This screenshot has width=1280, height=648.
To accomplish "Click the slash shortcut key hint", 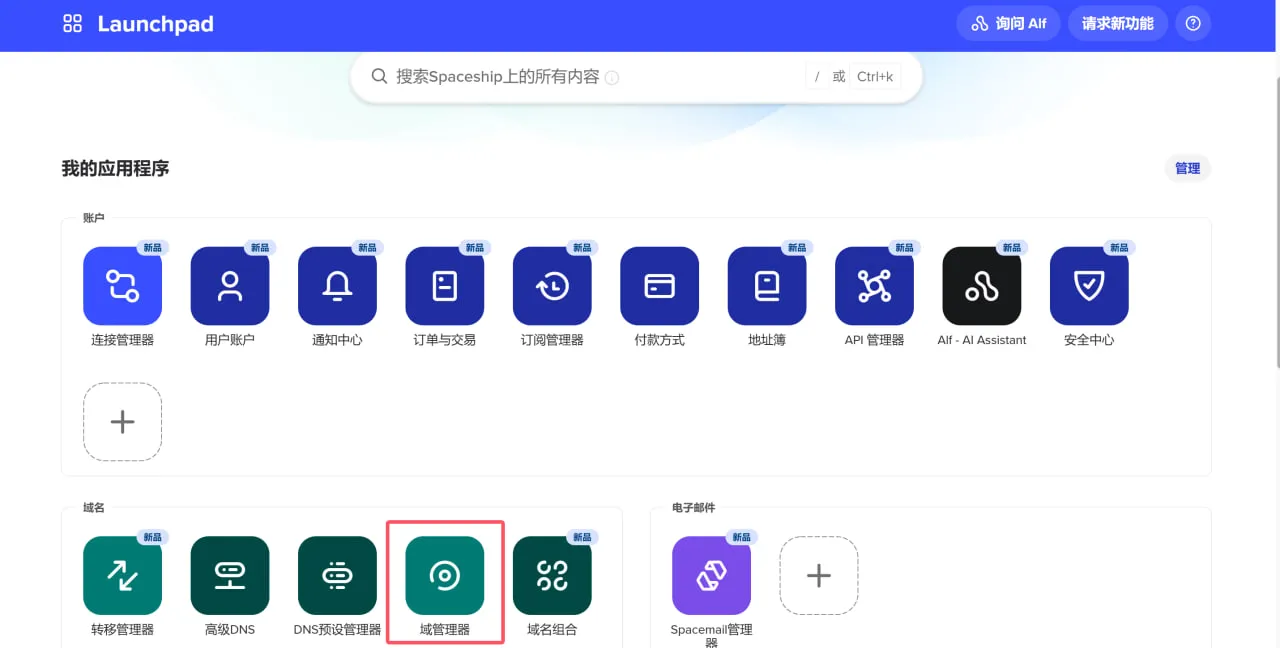I will (x=817, y=76).
